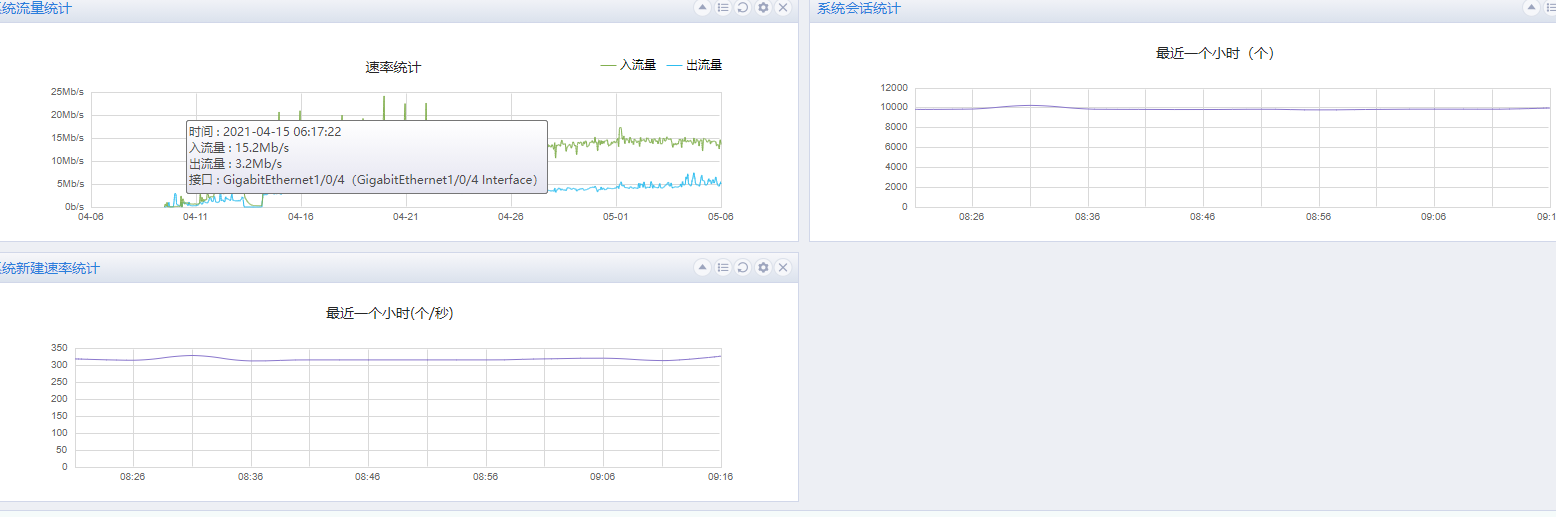Click the 系统新建速率统计 panel title
The height and width of the screenshot is (517, 1556).
click(50, 268)
